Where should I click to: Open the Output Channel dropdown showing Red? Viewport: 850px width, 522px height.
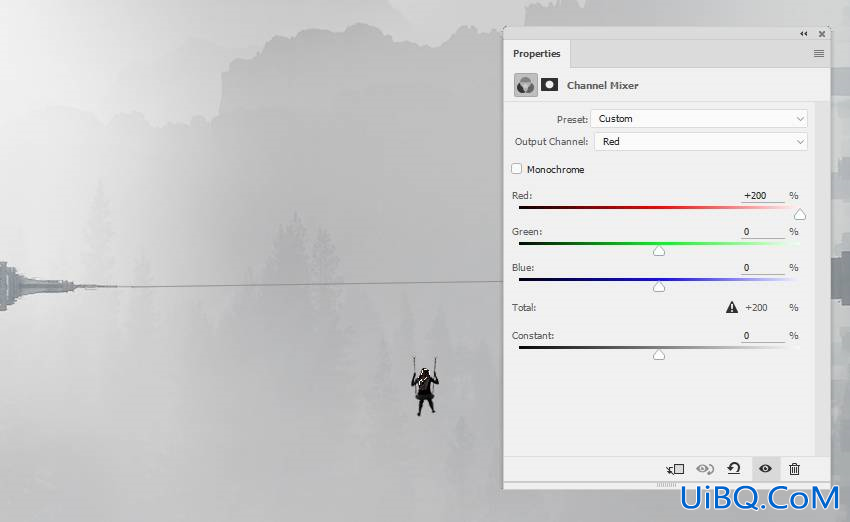pos(700,141)
